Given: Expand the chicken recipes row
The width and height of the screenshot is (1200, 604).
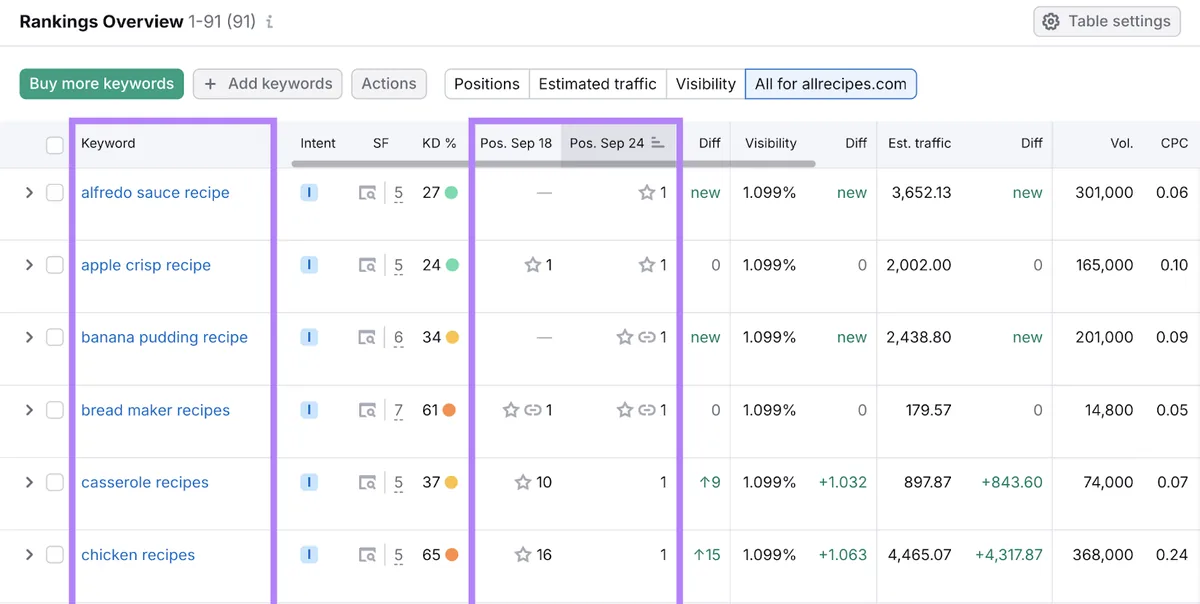Looking at the screenshot, I should coord(29,555).
